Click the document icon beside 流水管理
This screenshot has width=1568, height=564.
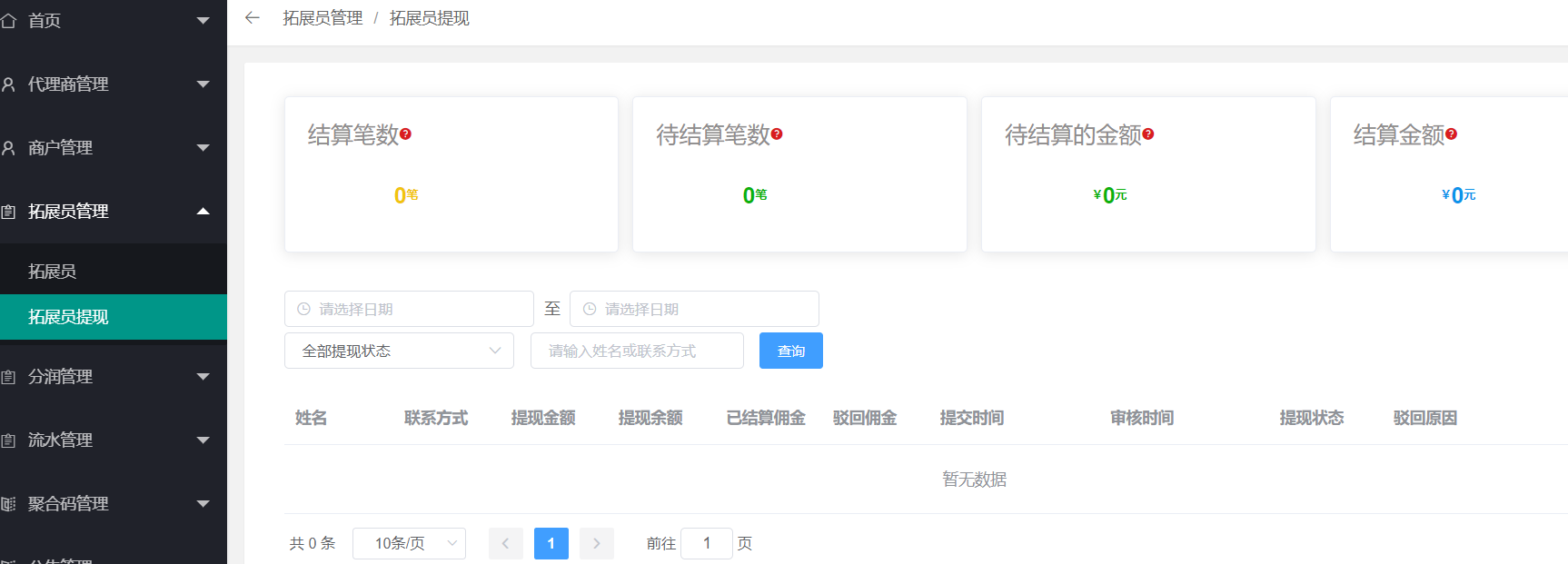point(8,440)
